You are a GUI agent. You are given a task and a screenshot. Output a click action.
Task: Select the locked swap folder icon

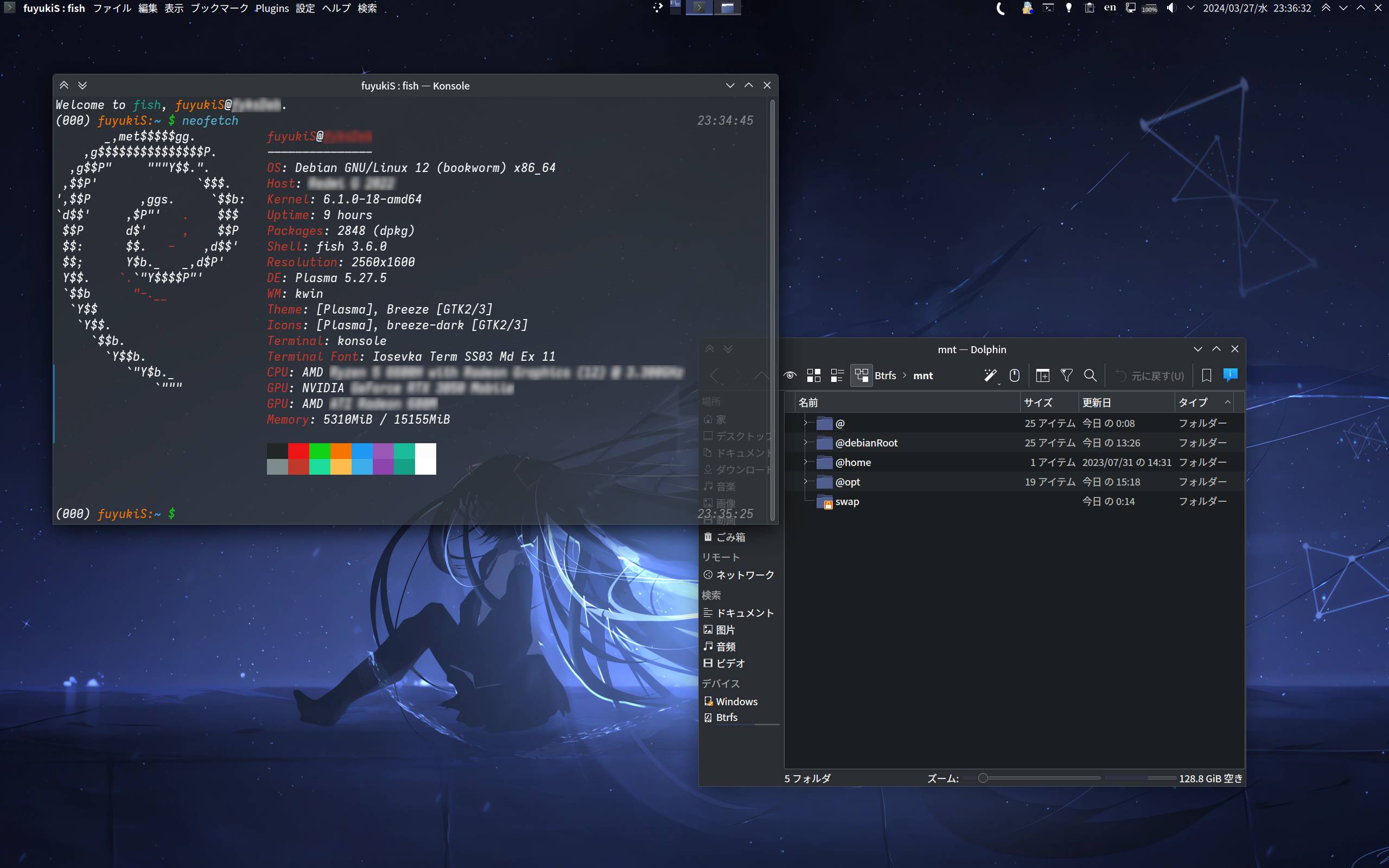824,502
